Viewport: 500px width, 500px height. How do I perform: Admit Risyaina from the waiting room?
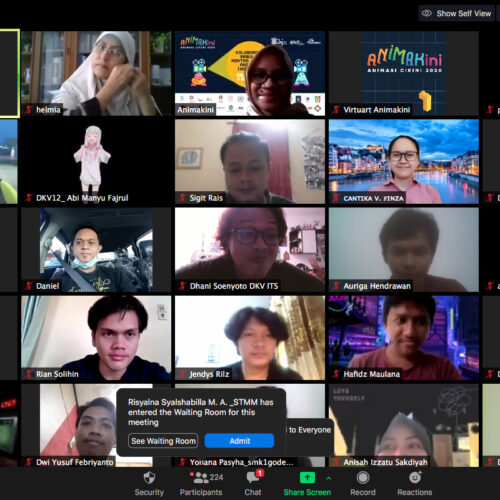(239, 441)
